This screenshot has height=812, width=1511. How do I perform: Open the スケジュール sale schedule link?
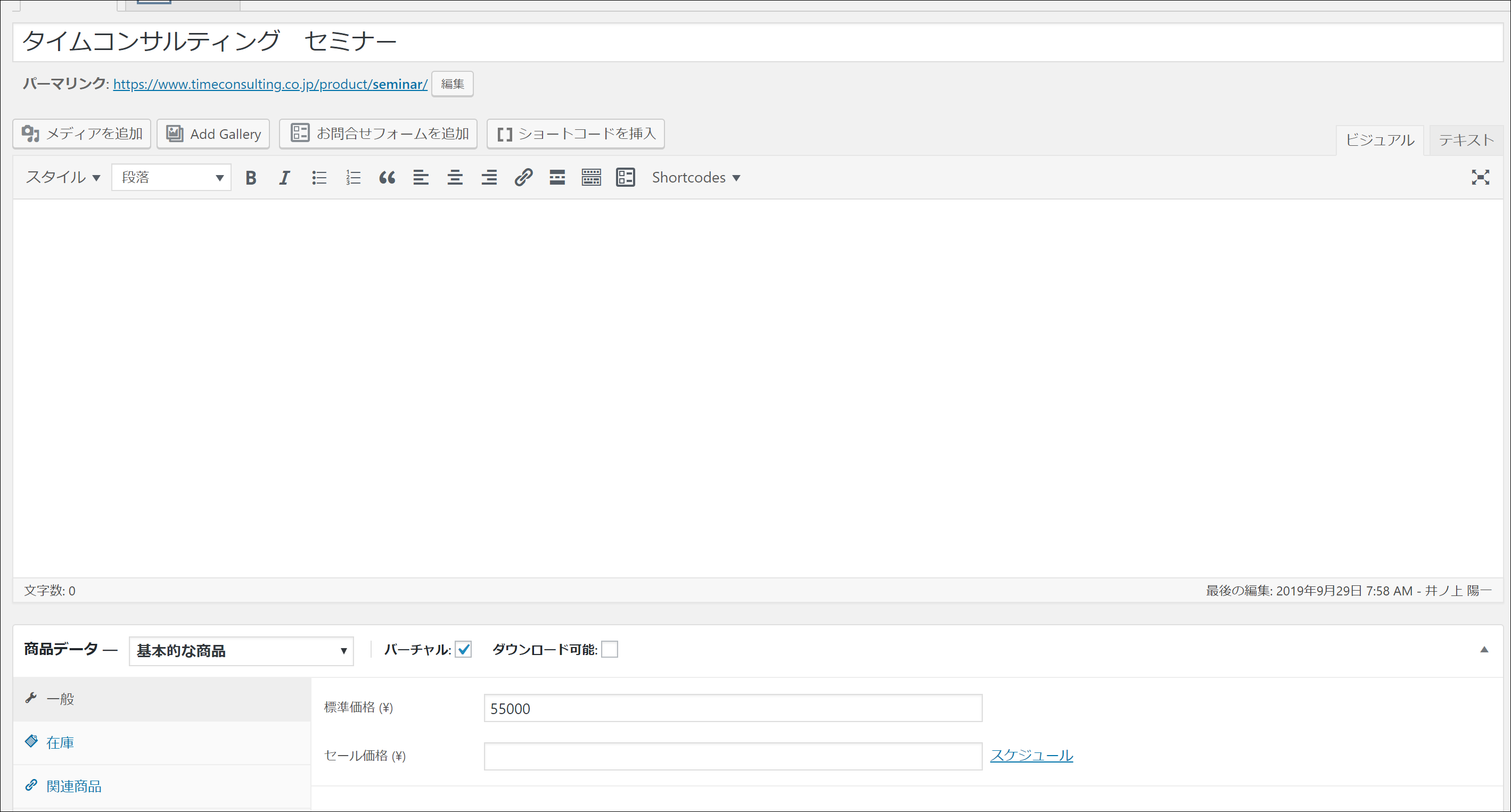pos(1032,755)
